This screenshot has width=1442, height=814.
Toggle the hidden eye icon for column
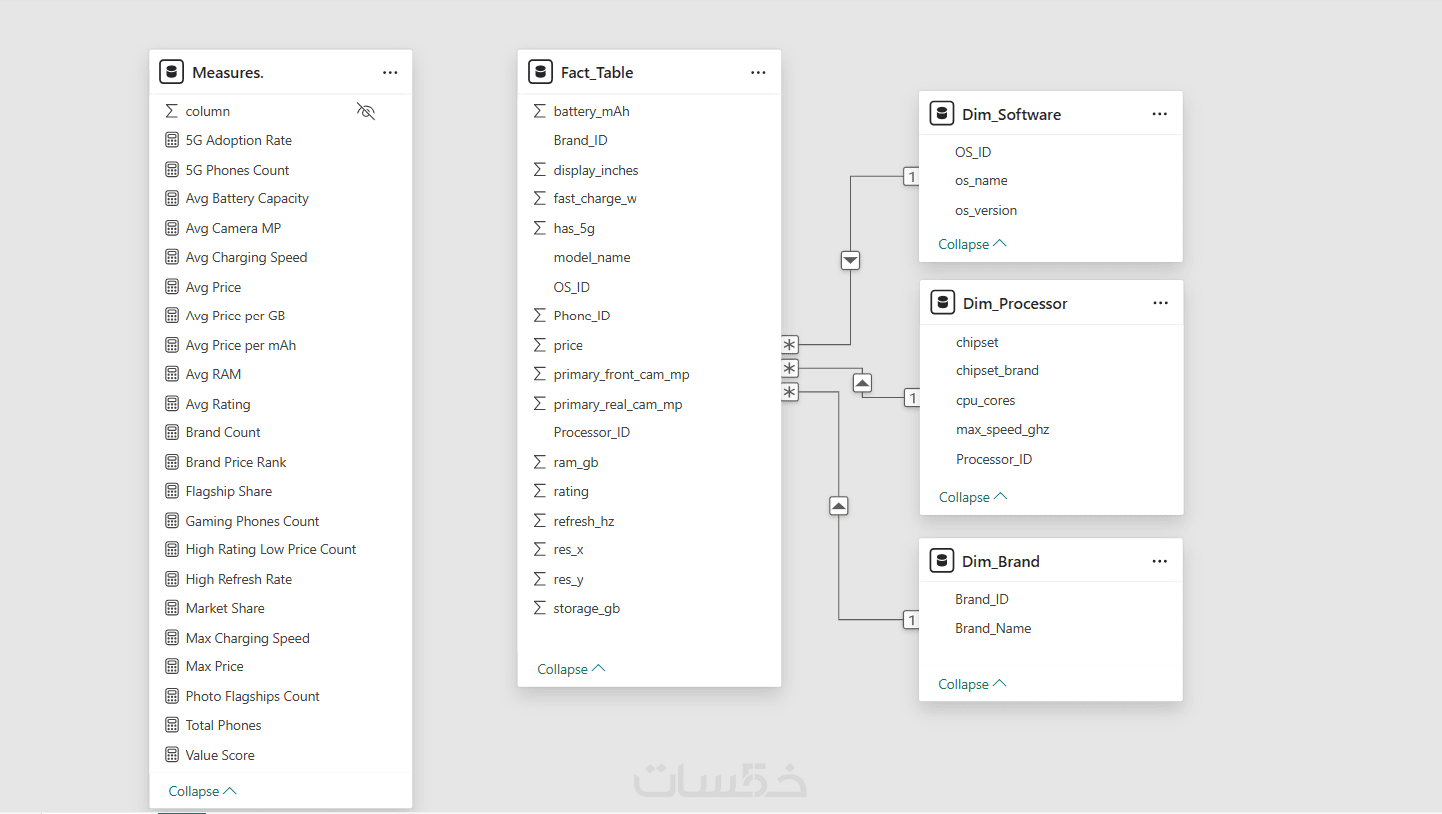[x=366, y=111]
